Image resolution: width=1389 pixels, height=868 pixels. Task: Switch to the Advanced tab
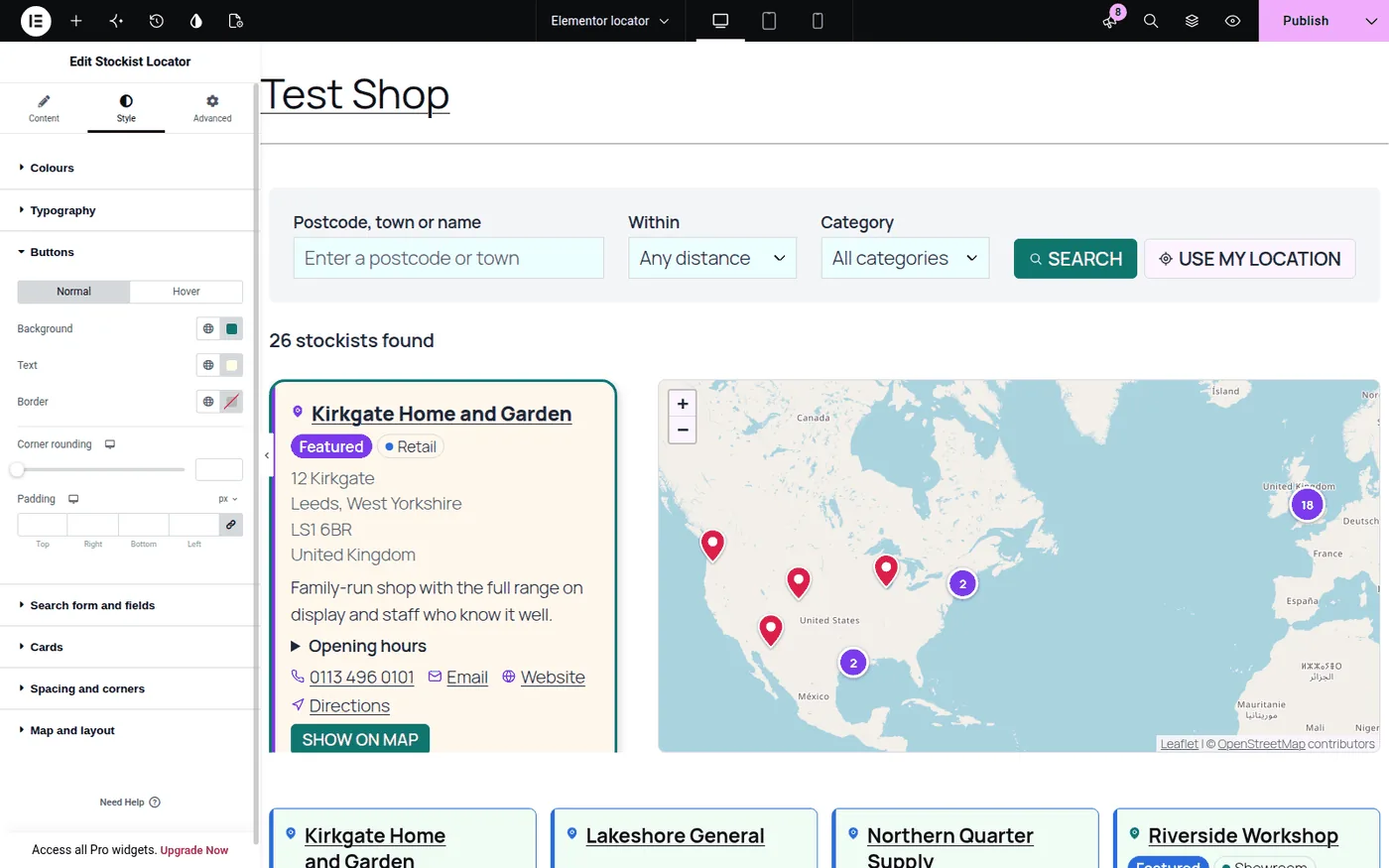click(212, 108)
